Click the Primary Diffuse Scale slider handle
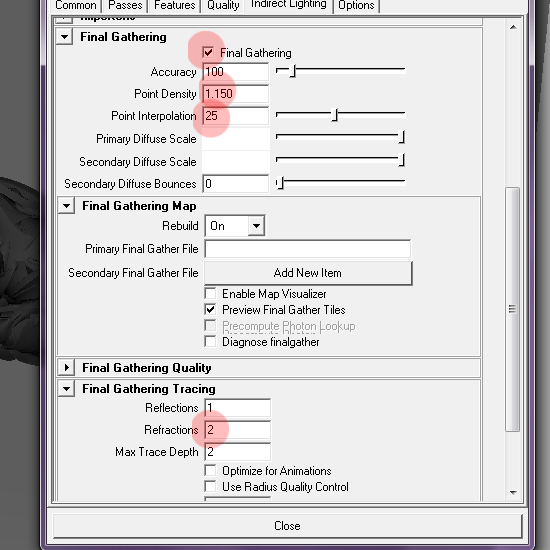The width and height of the screenshot is (550, 550). tap(402, 137)
